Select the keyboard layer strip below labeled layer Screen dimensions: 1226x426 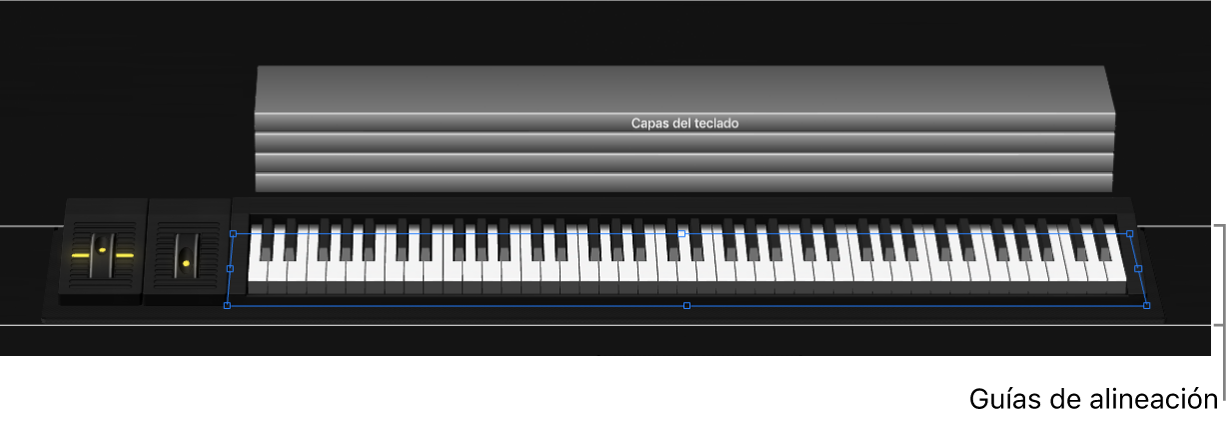tap(685, 143)
